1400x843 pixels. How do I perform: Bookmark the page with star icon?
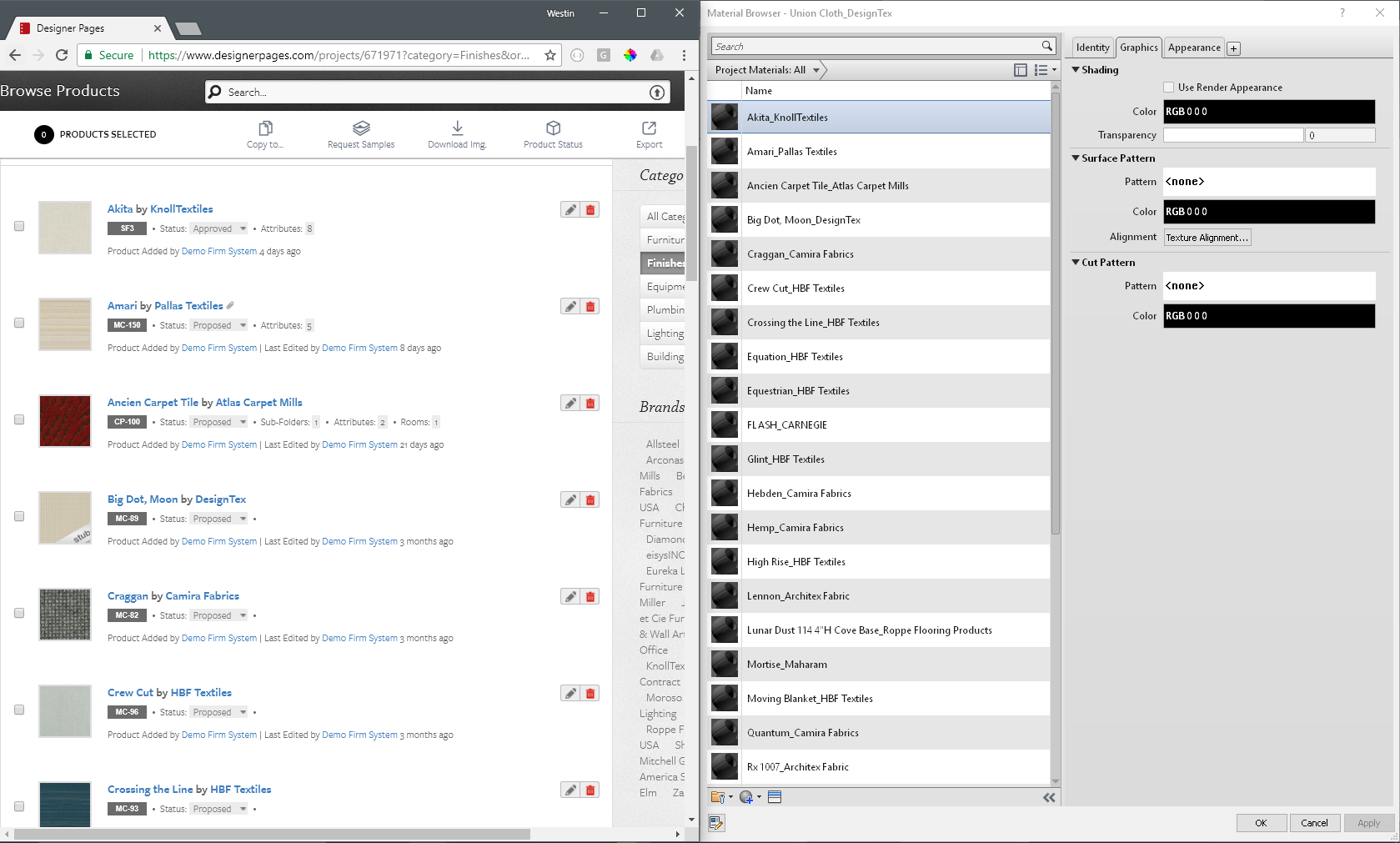coord(550,55)
